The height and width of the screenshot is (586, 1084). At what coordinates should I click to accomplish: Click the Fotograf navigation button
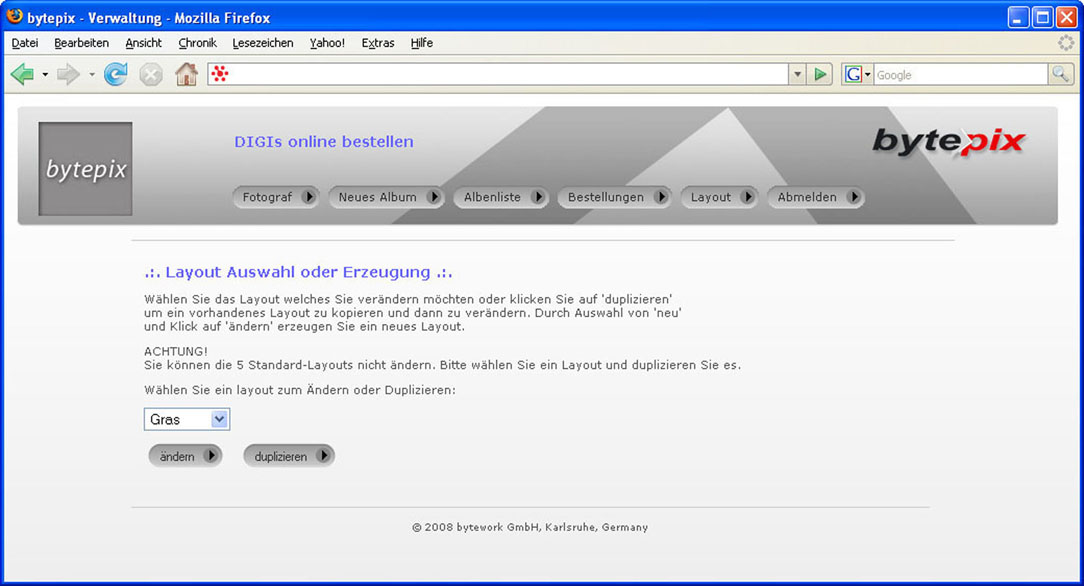[275, 197]
